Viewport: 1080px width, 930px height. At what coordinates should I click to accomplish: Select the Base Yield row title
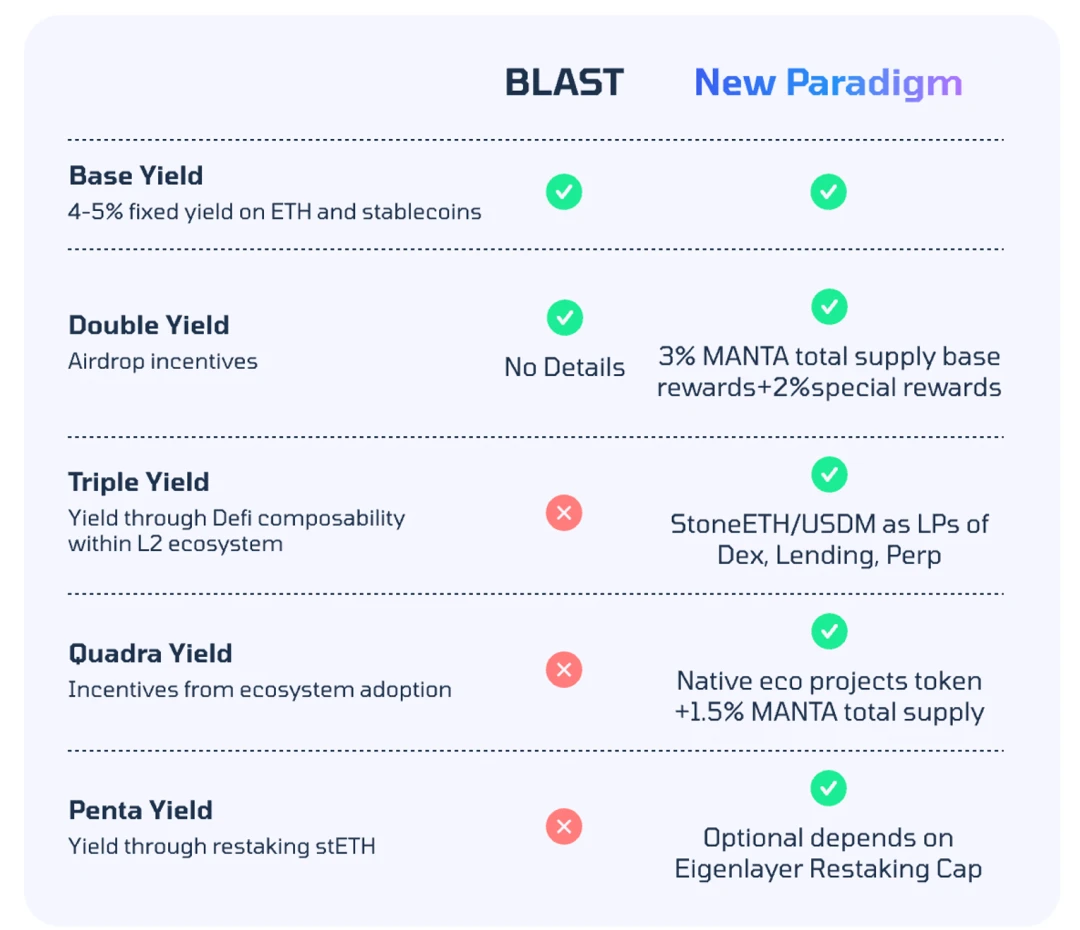pos(136,176)
